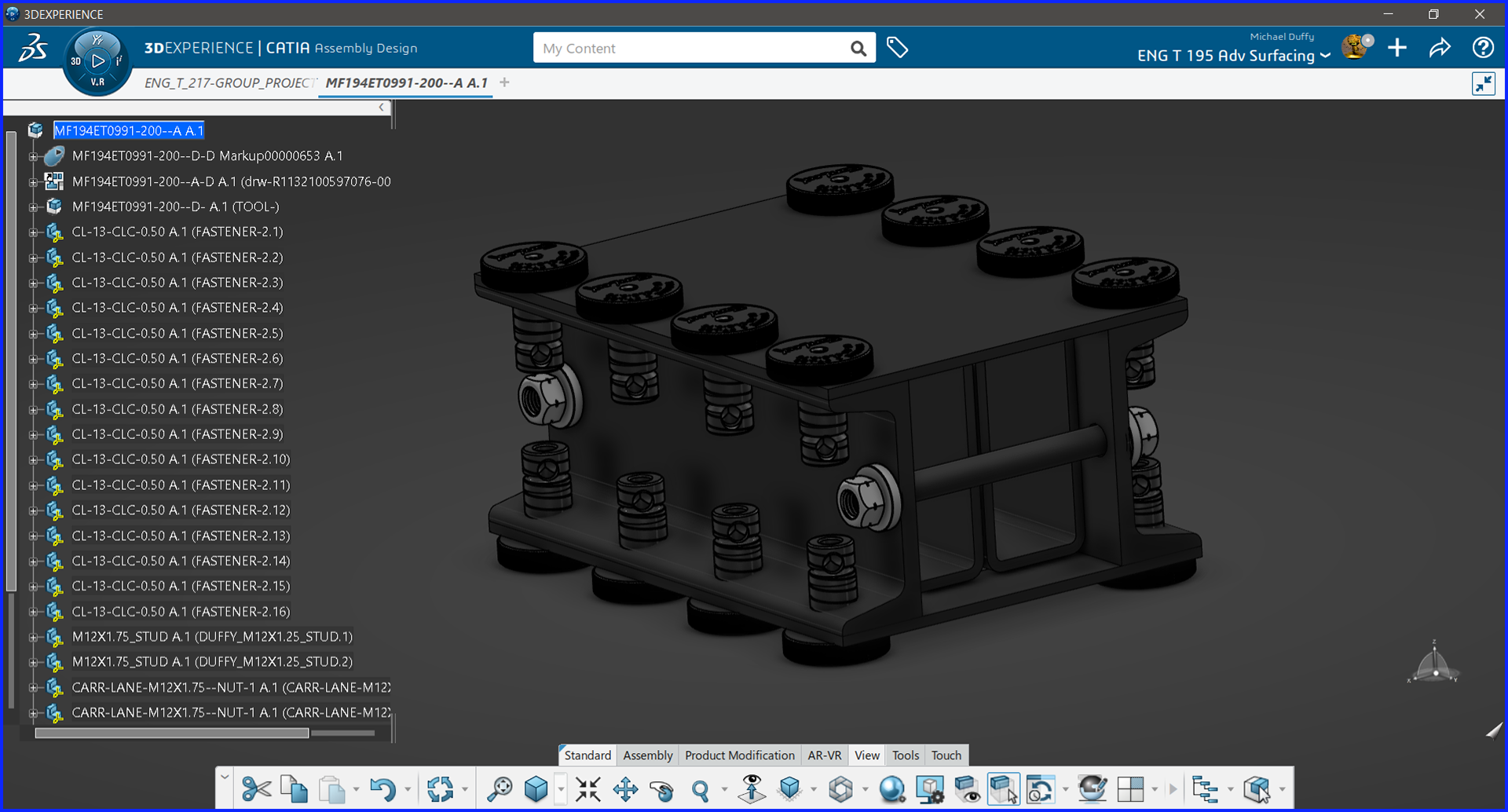Open the 3DEXPERIENCE compass
Screen dimensions: 1508x812
click(x=97, y=61)
